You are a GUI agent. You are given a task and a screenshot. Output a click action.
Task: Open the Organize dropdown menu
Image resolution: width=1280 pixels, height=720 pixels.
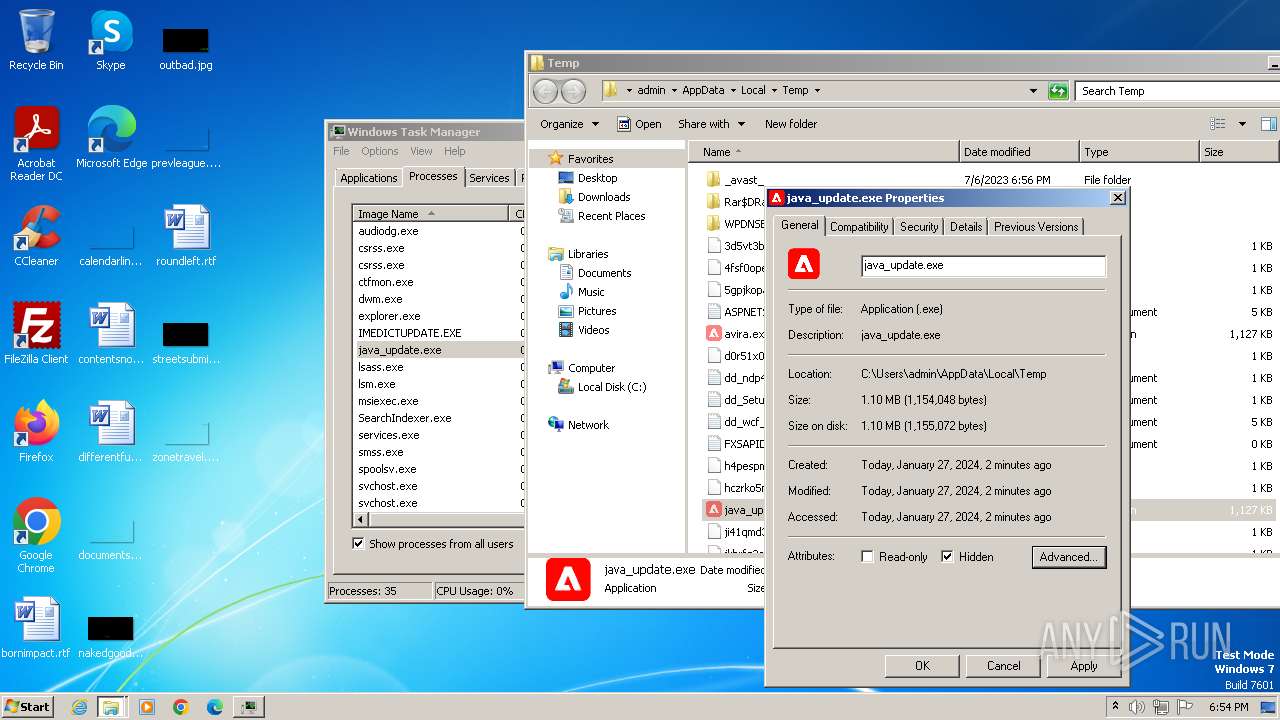click(x=569, y=124)
